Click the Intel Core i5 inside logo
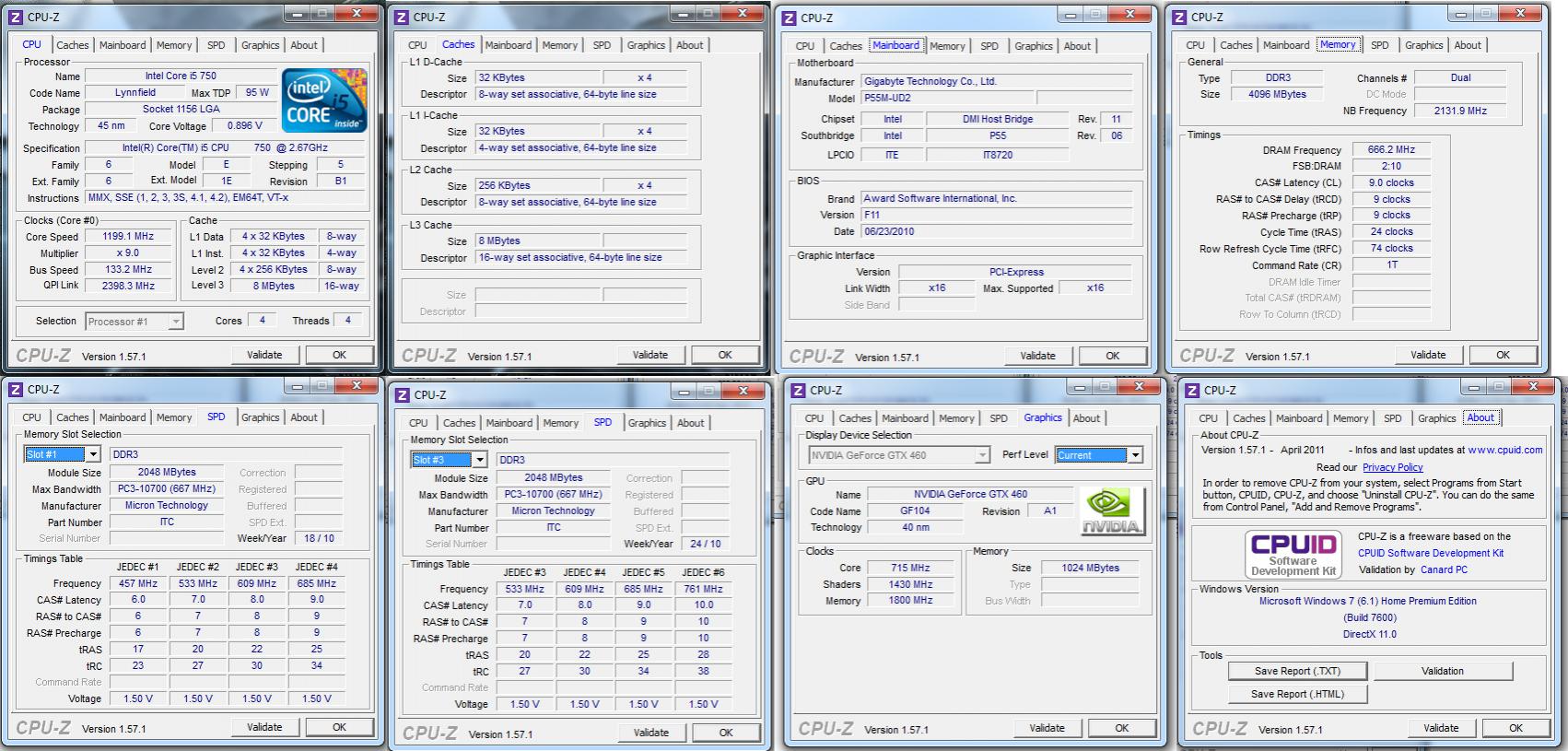 click(x=324, y=100)
